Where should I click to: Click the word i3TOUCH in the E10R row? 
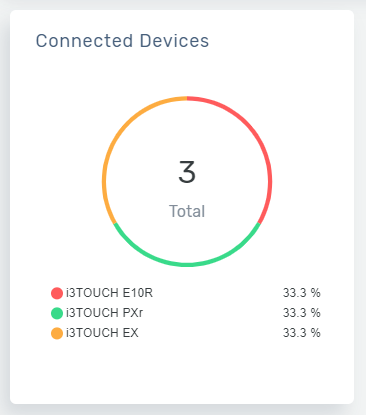coord(92,293)
